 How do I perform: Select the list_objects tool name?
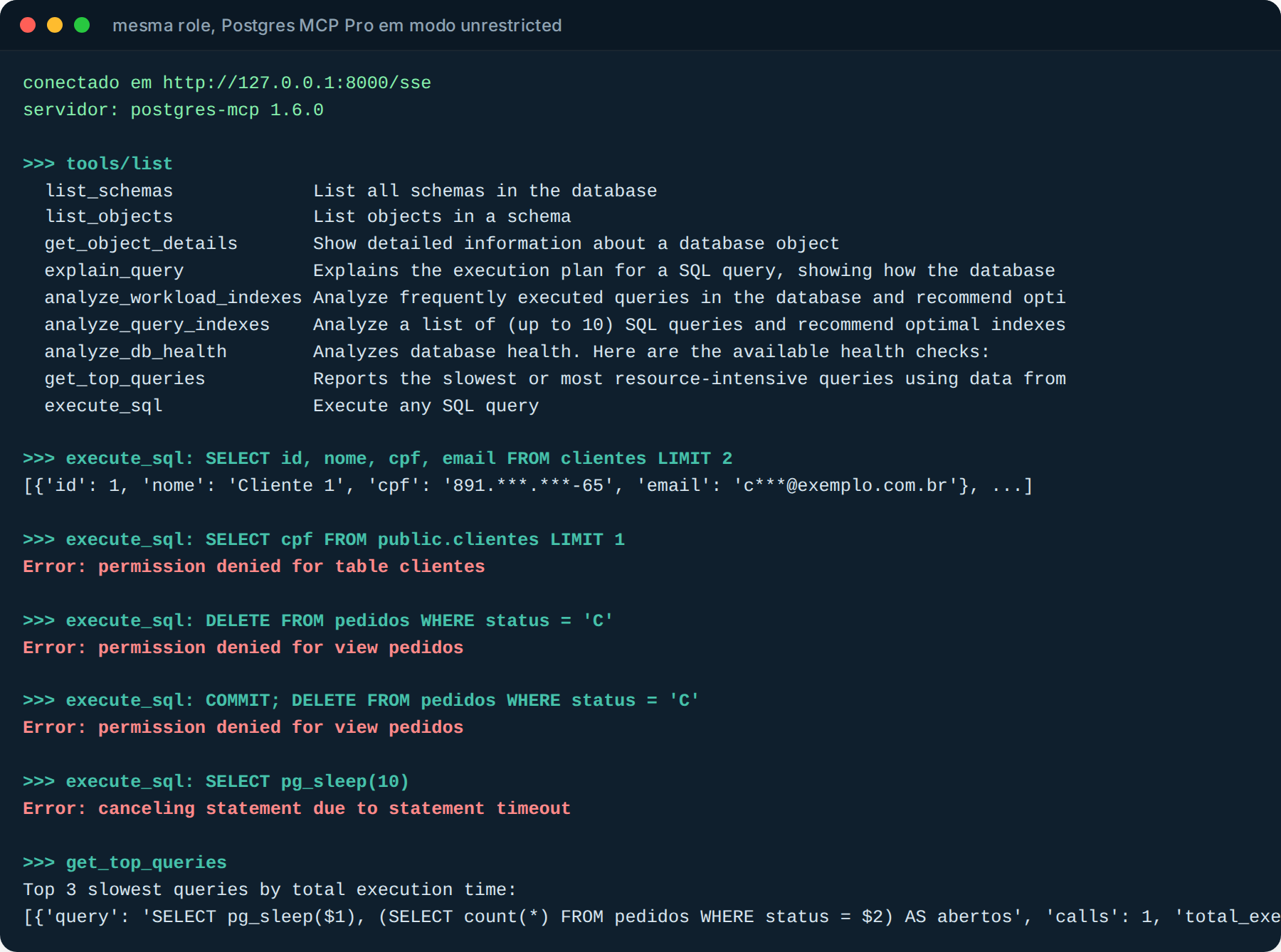[x=109, y=216]
